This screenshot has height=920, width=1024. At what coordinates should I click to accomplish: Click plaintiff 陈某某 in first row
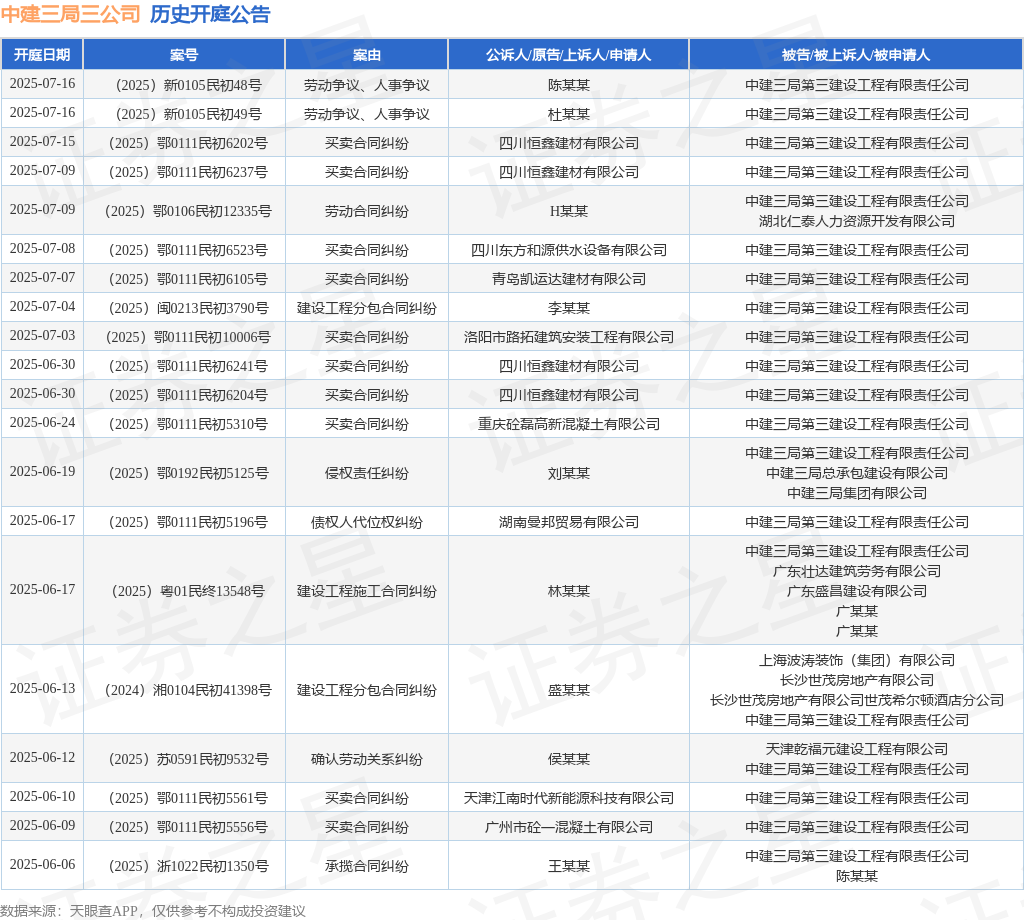coord(568,85)
